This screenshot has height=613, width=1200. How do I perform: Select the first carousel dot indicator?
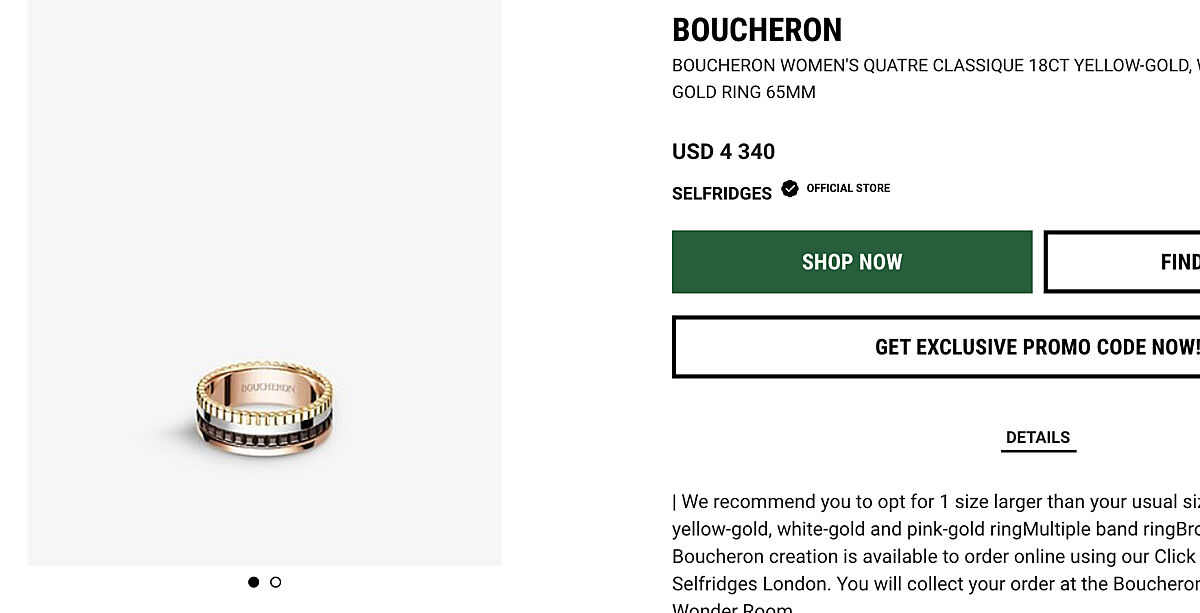coord(254,582)
